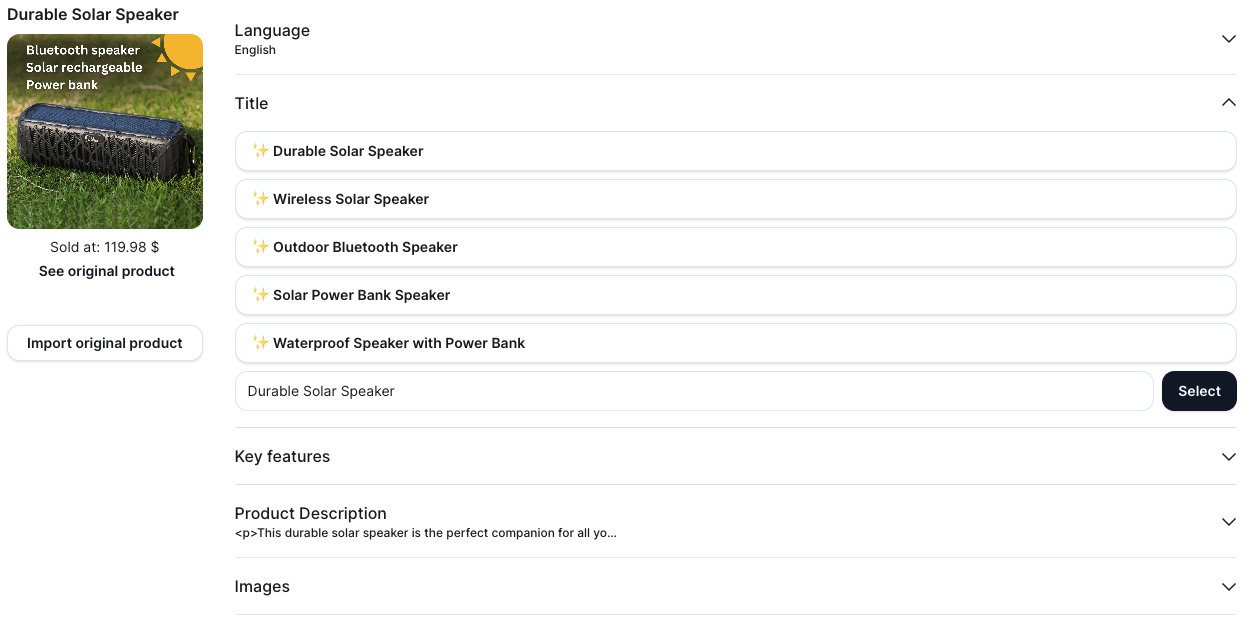This screenshot has width=1250, height=626.
Task: Expand the Key features section
Action: coord(1229,457)
